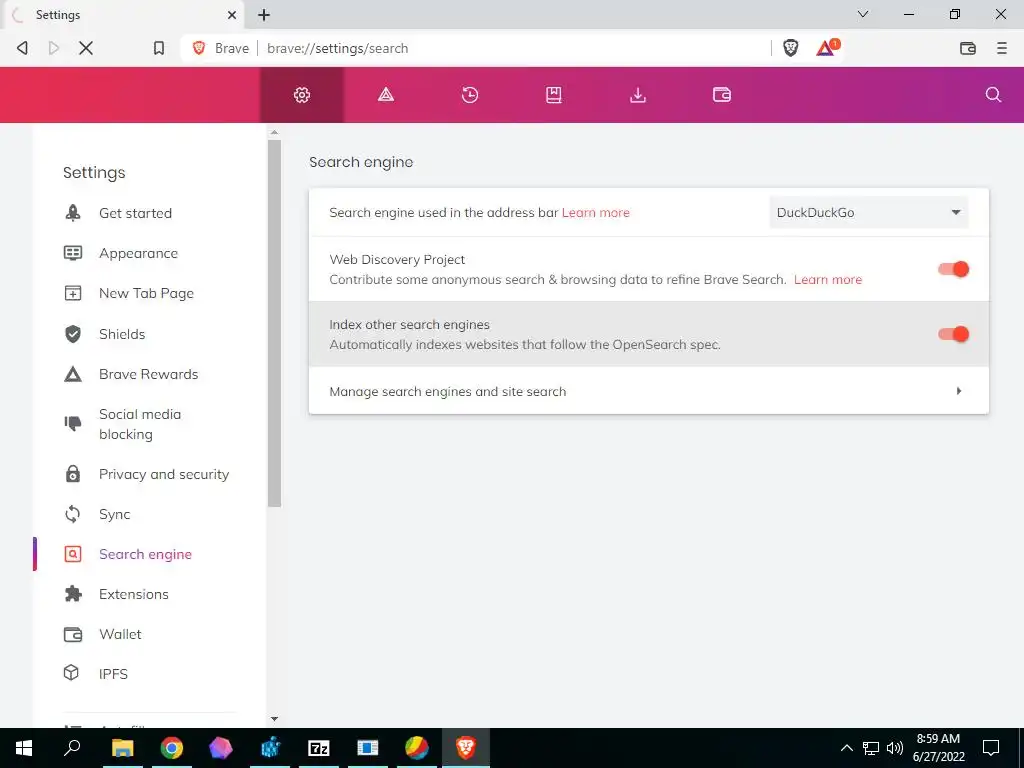Open Wallet icon in pink toolbar
This screenshot has width=1024, height=768.
pyautogui.click(x=722, y=95)
